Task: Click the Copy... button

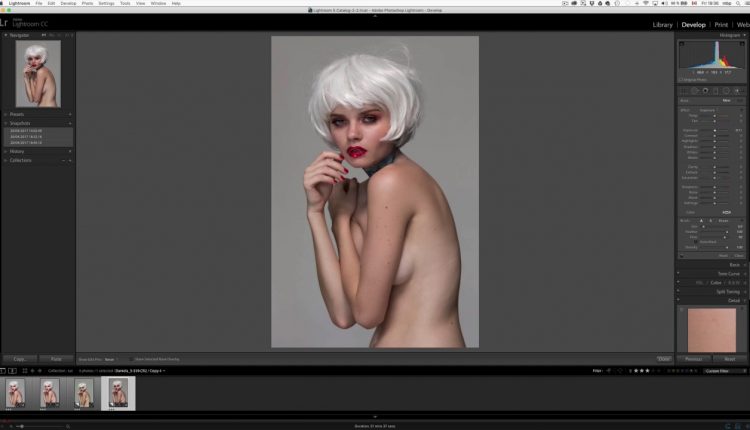Action: 20,359
